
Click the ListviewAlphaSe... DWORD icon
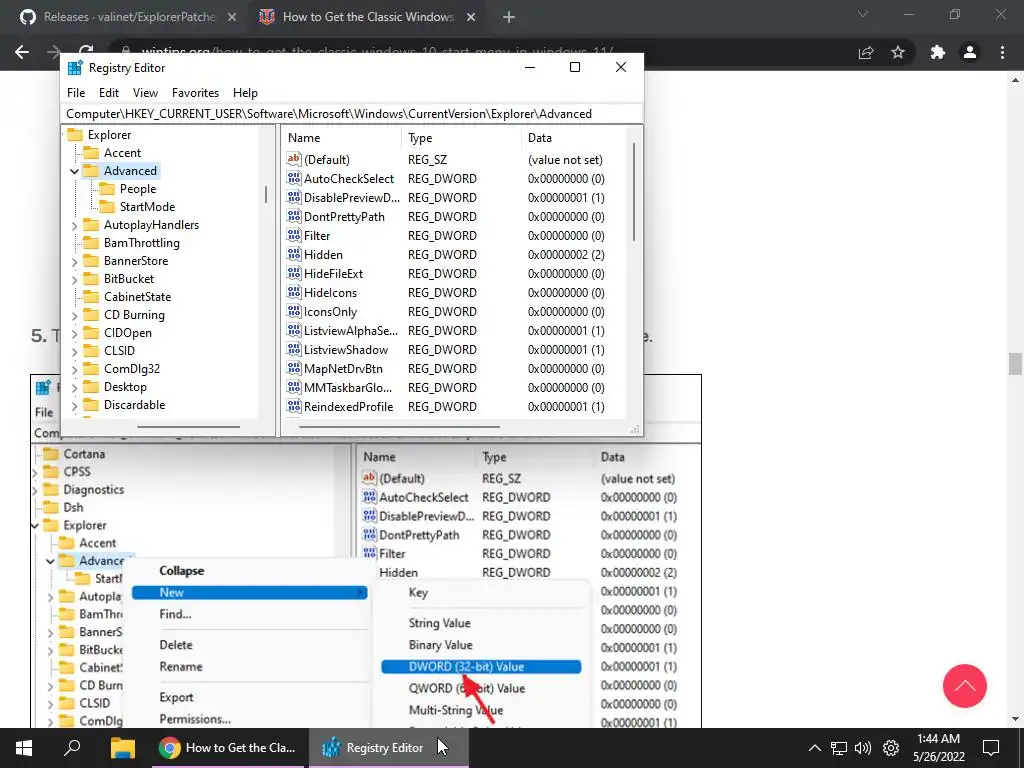click(x=294, y=330)
